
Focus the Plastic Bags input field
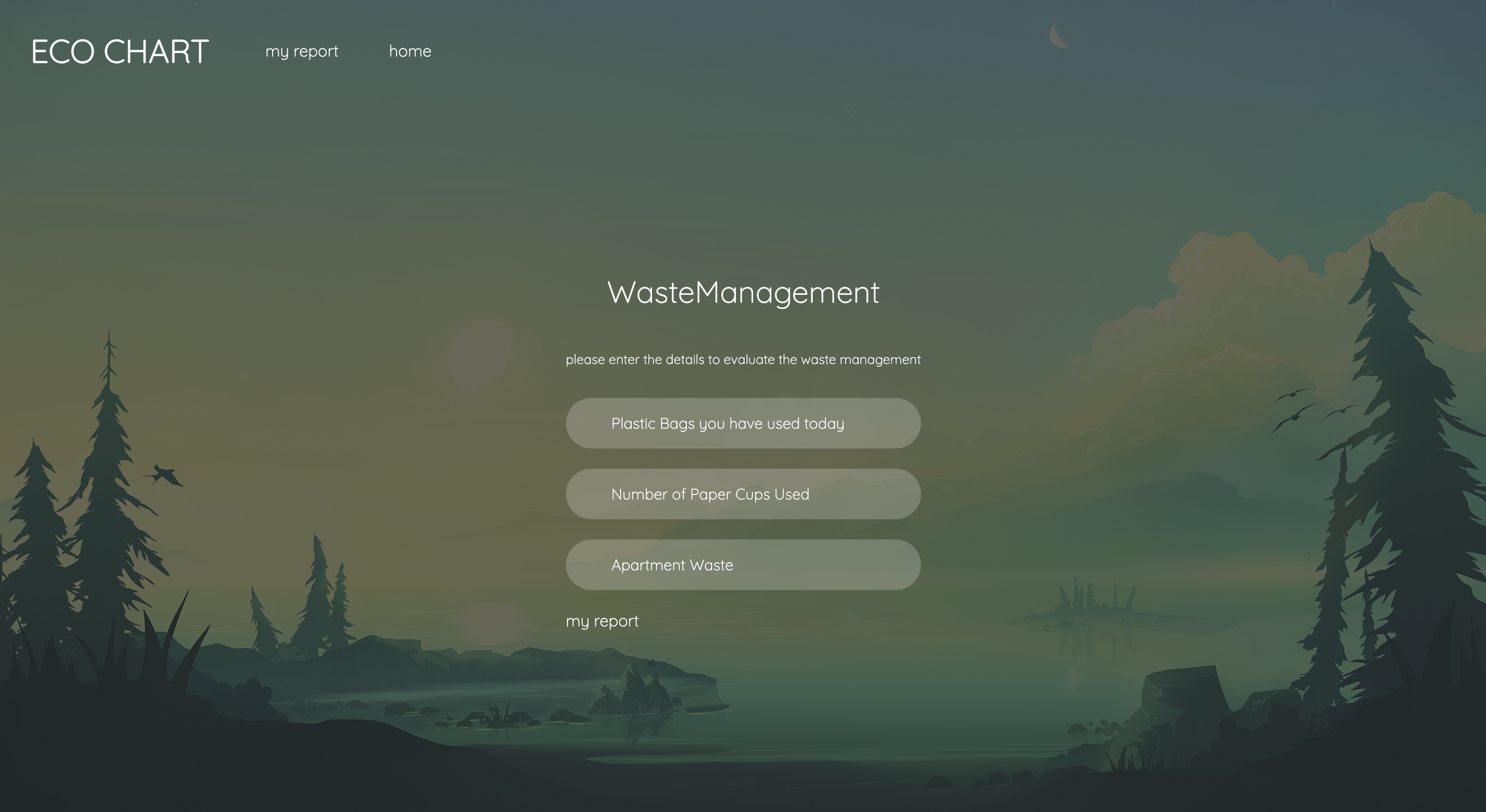[x=743, y=423]
